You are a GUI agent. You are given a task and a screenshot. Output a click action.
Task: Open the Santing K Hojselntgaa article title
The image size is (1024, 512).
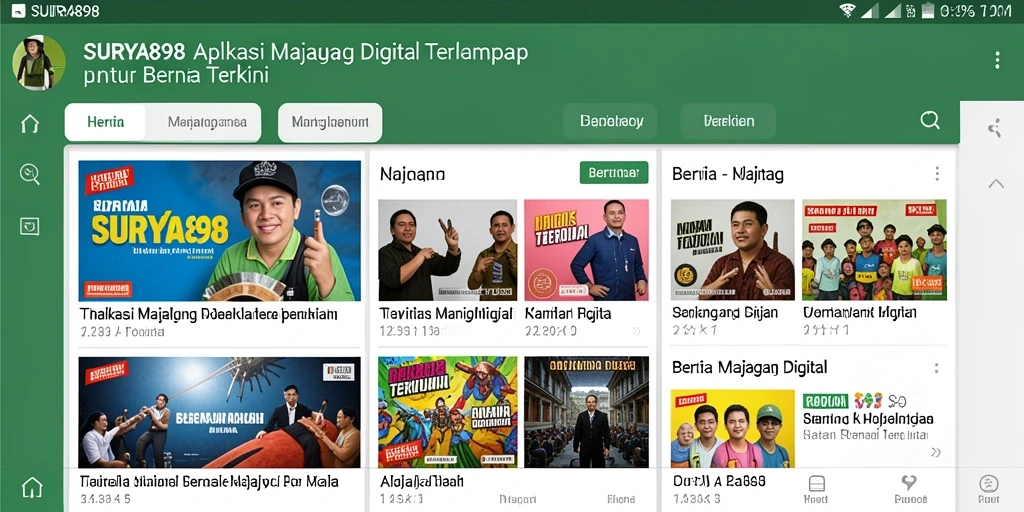[867, 419]
